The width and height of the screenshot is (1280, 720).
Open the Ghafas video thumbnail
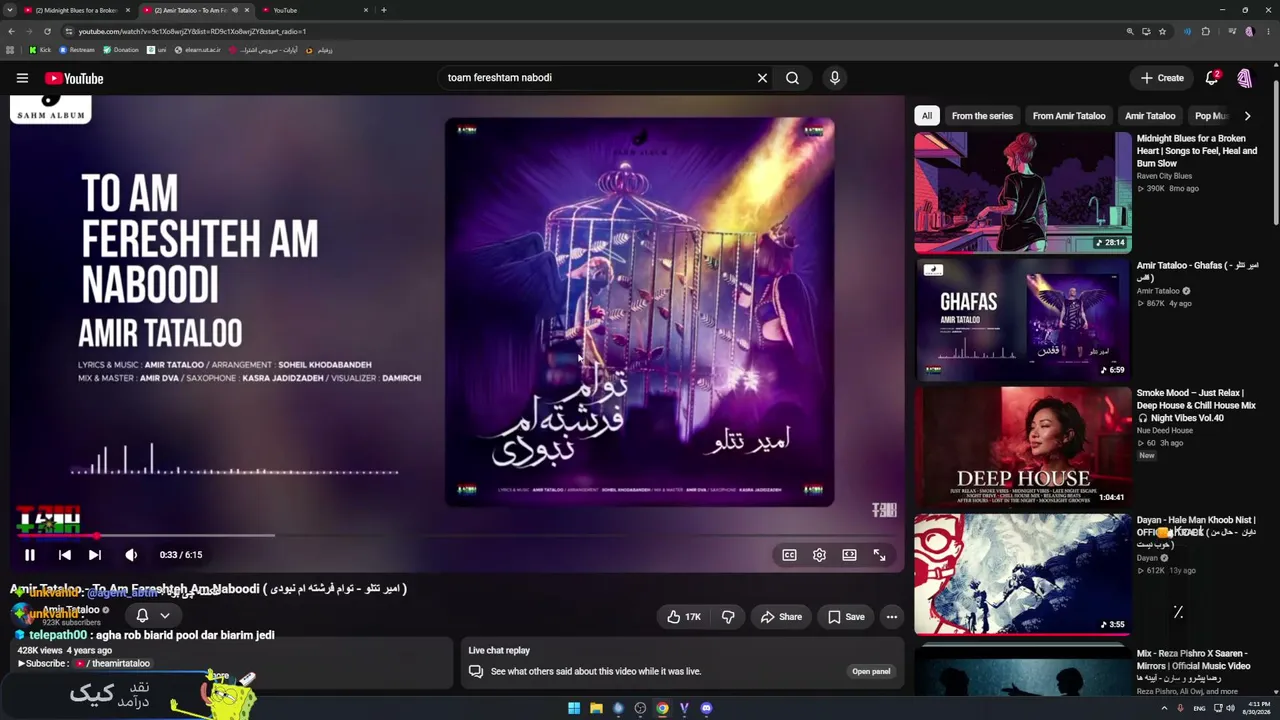click(x=1023, y=320)
